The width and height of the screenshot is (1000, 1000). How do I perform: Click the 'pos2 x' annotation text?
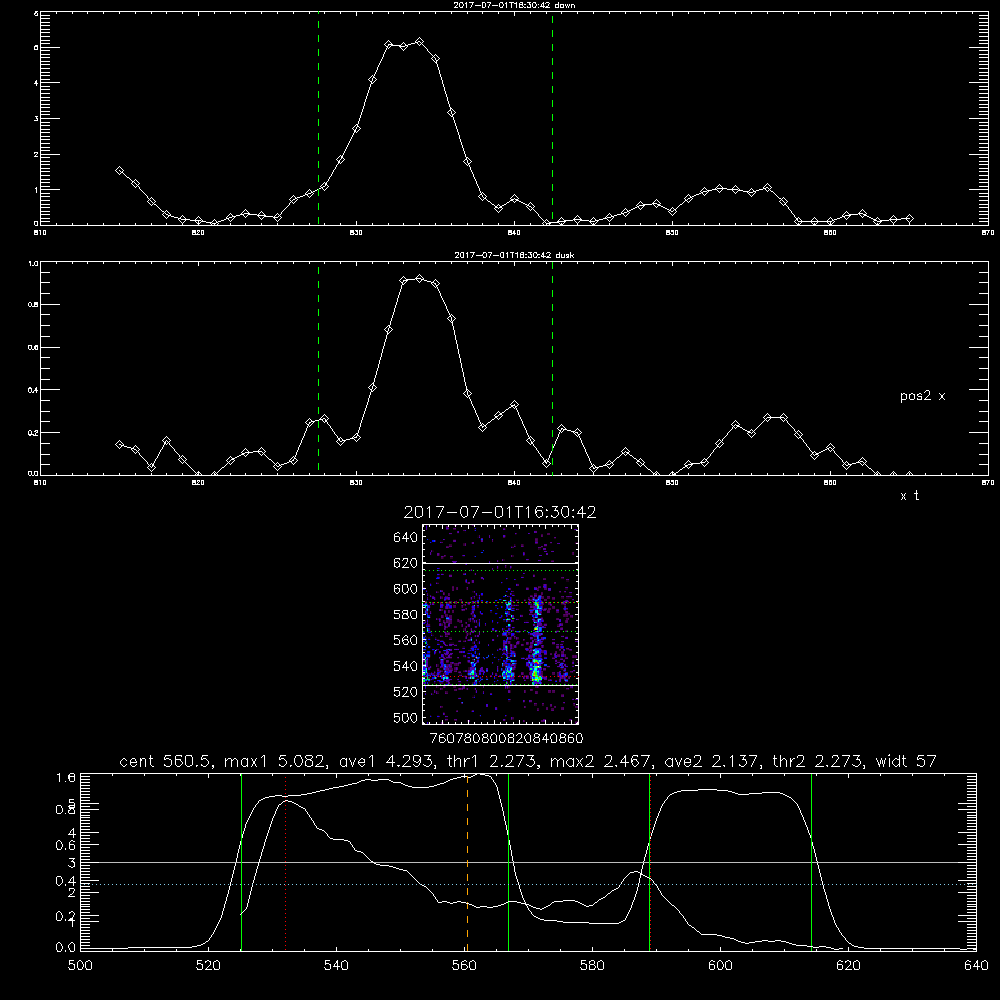923,396
